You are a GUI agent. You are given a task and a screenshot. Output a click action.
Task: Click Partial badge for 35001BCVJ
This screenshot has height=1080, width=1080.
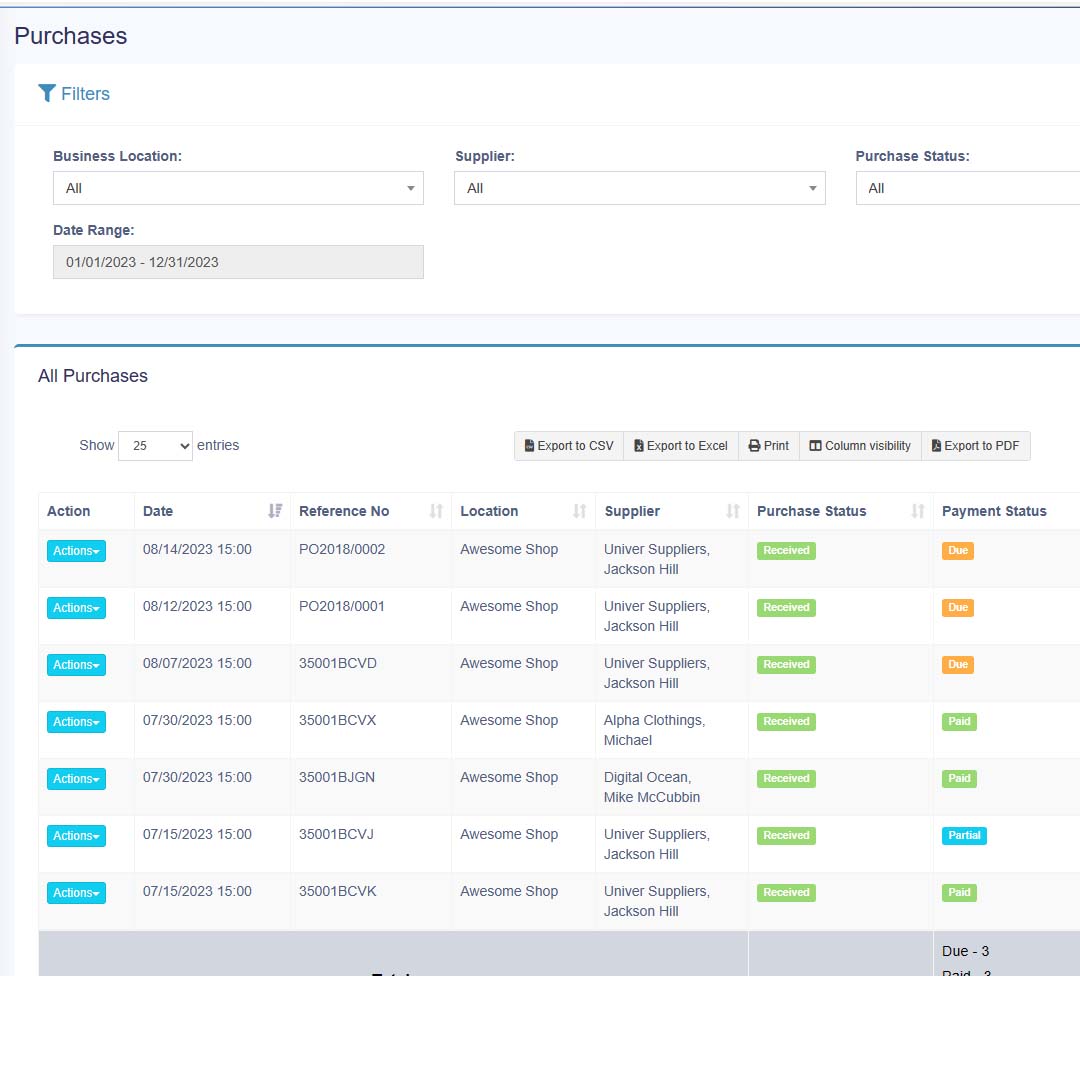[964, 835]
